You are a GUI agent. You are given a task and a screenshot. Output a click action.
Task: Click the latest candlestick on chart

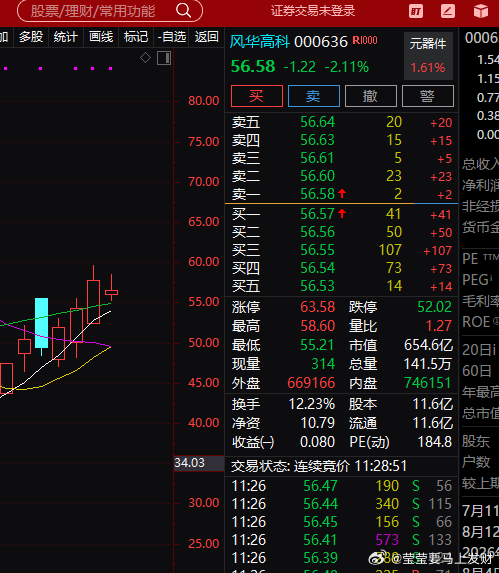pyautogui.click(x=111, y=292)
